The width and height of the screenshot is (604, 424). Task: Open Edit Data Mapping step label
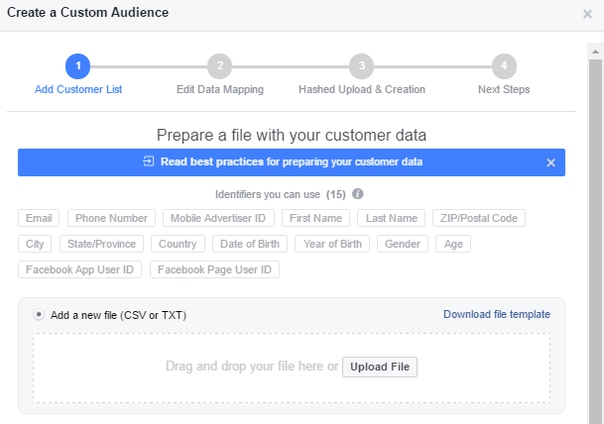(220, 89)
